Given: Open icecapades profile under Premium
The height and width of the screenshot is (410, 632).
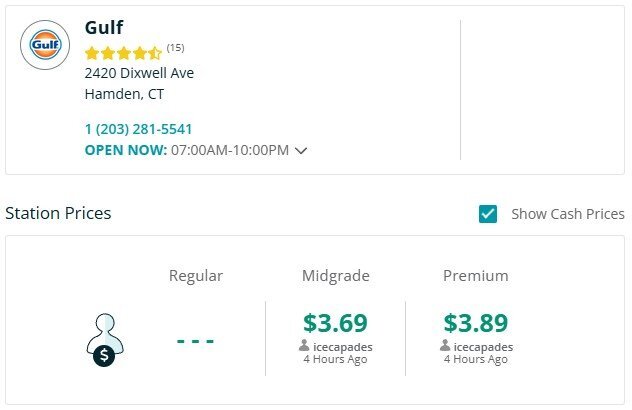Looking at the screenshot, I should [483, 347].
